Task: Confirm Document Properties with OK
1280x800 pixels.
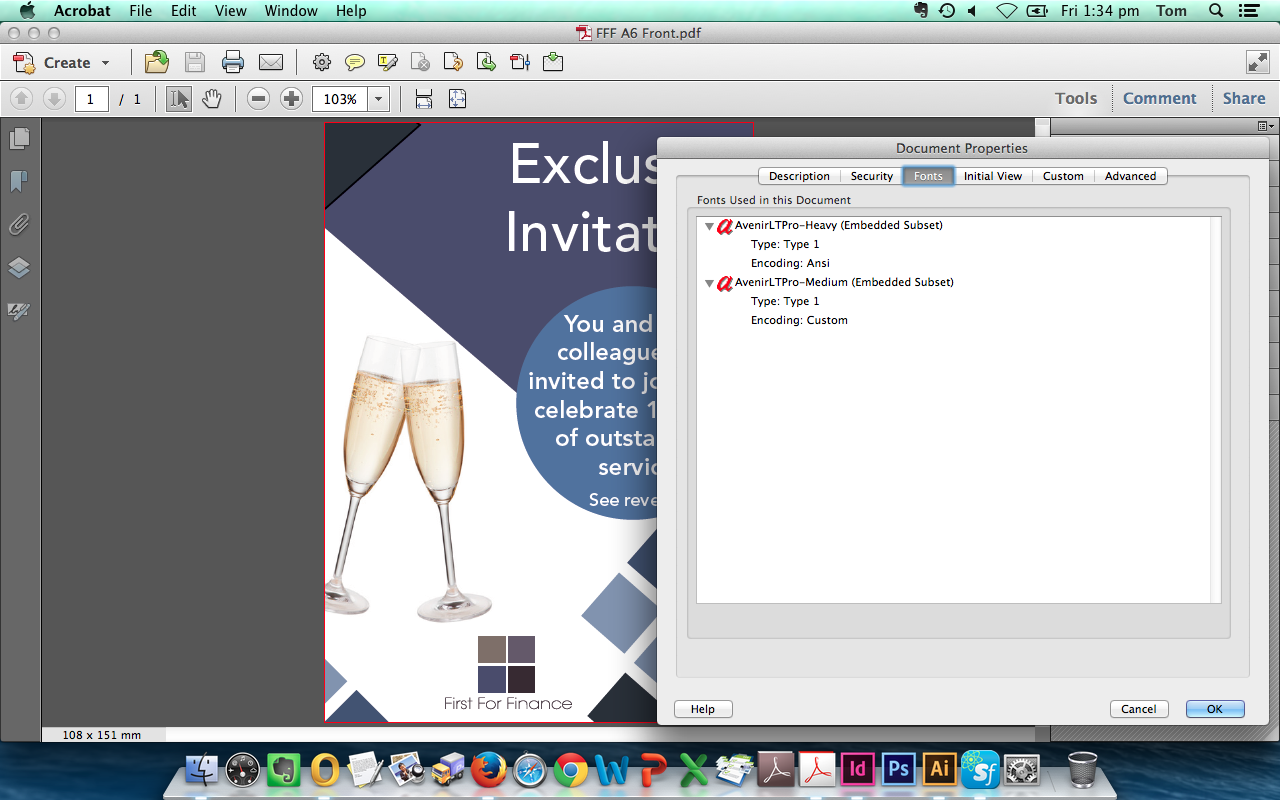Action: [1214, 708]
